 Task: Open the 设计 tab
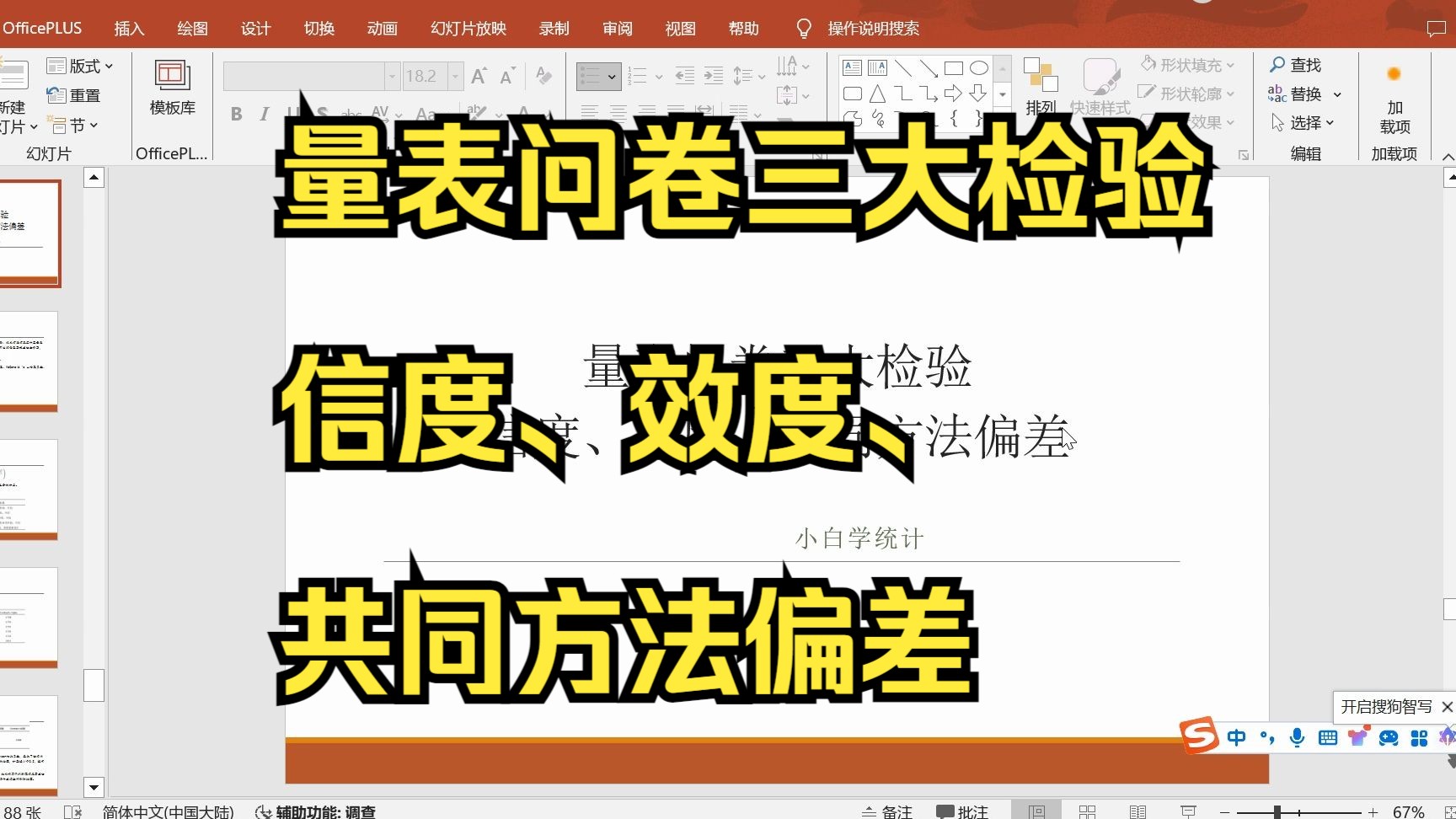(x=255, y=29)
